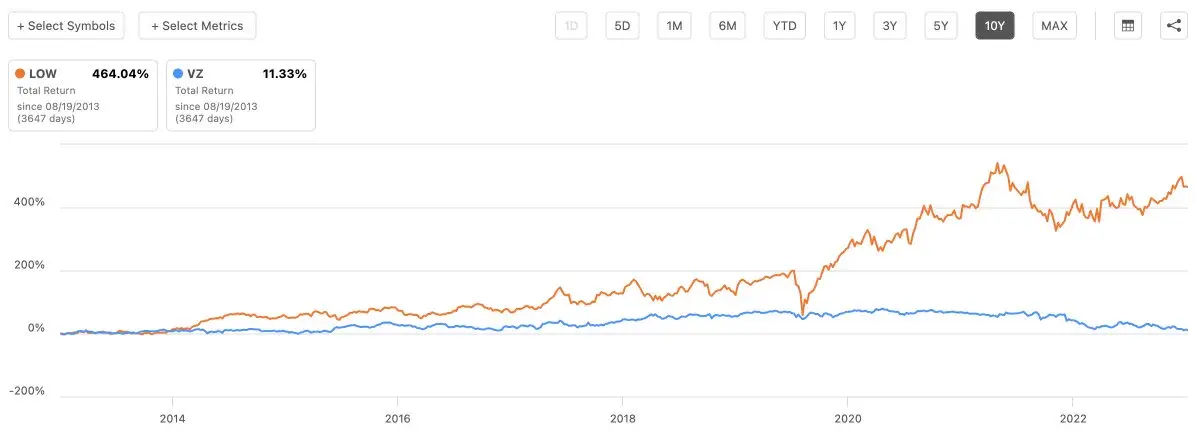The image size is (1200, 435).
Task: Open the table view icon
Action: coord(1128,26)
